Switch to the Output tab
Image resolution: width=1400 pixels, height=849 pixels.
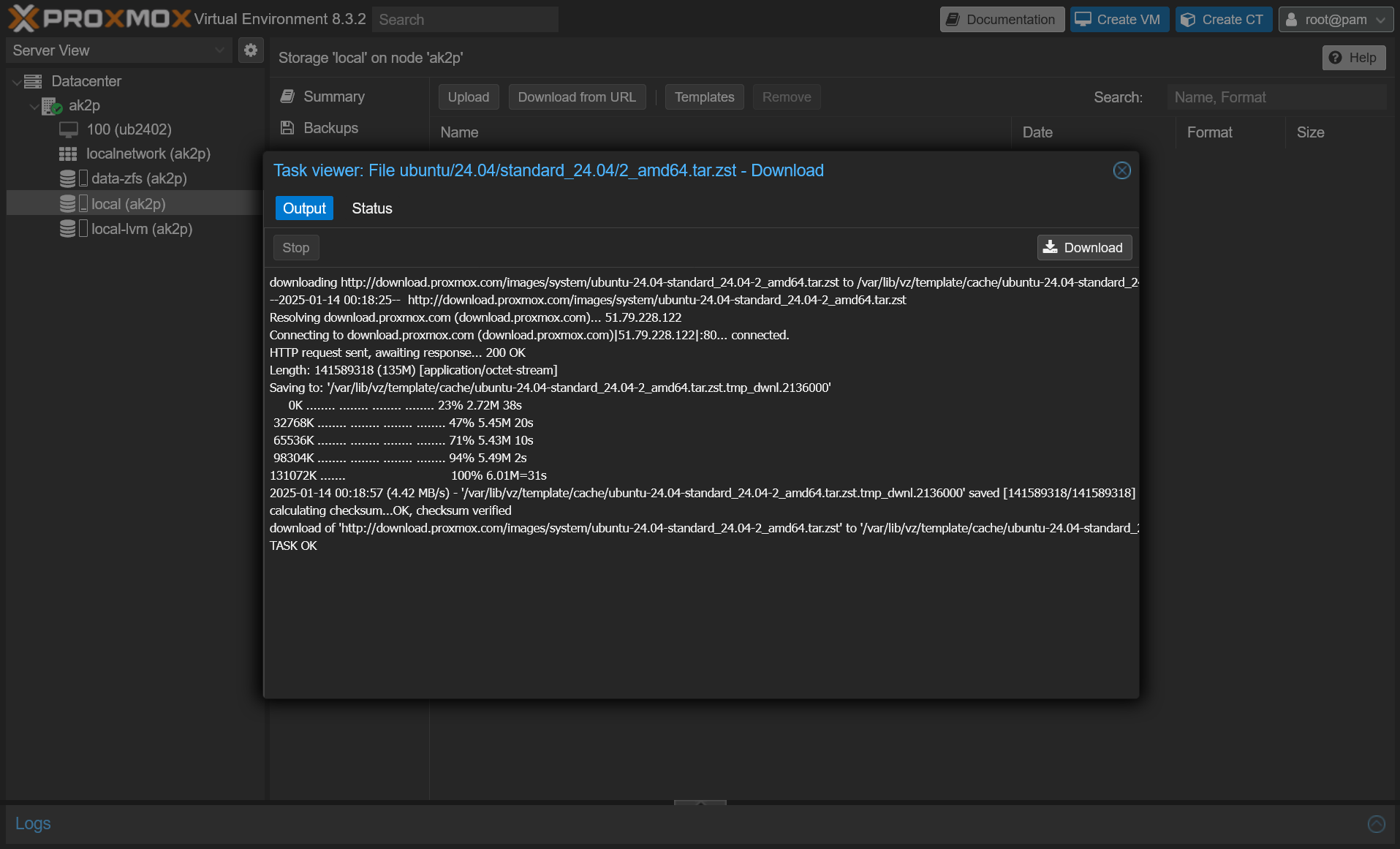click(x=304, y=208)
